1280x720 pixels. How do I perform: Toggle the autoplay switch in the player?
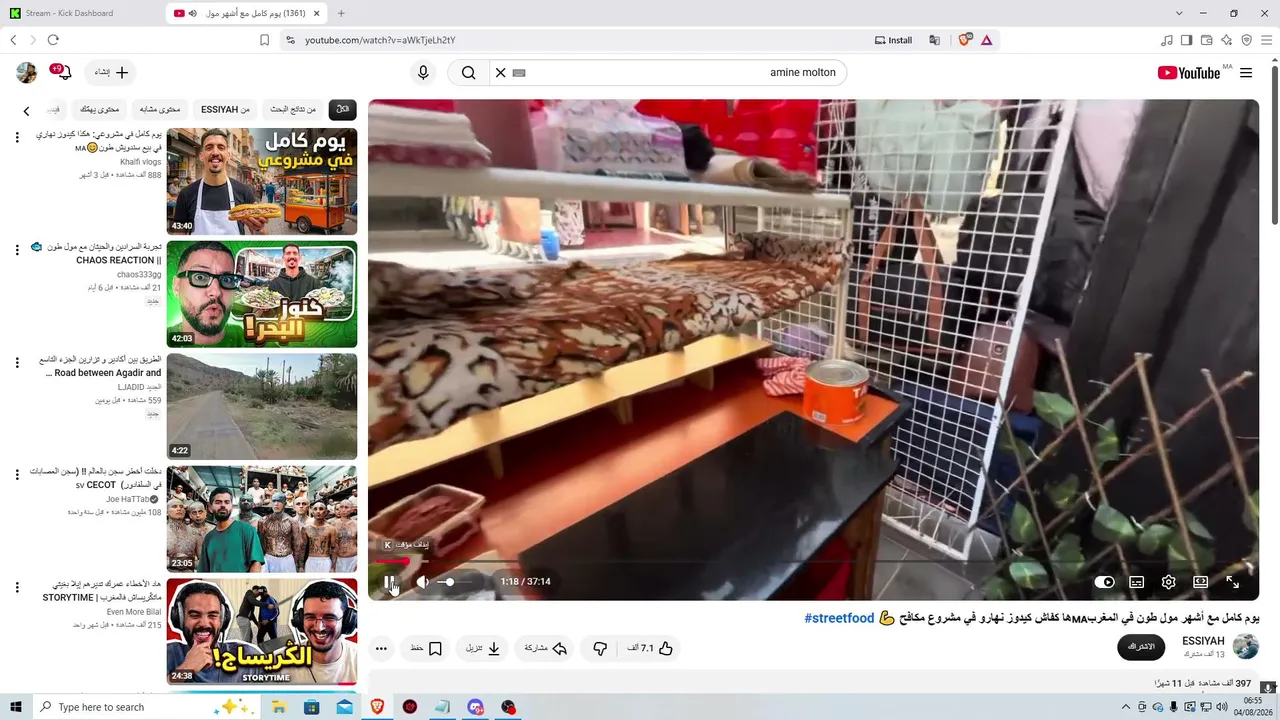point(1104,582)
